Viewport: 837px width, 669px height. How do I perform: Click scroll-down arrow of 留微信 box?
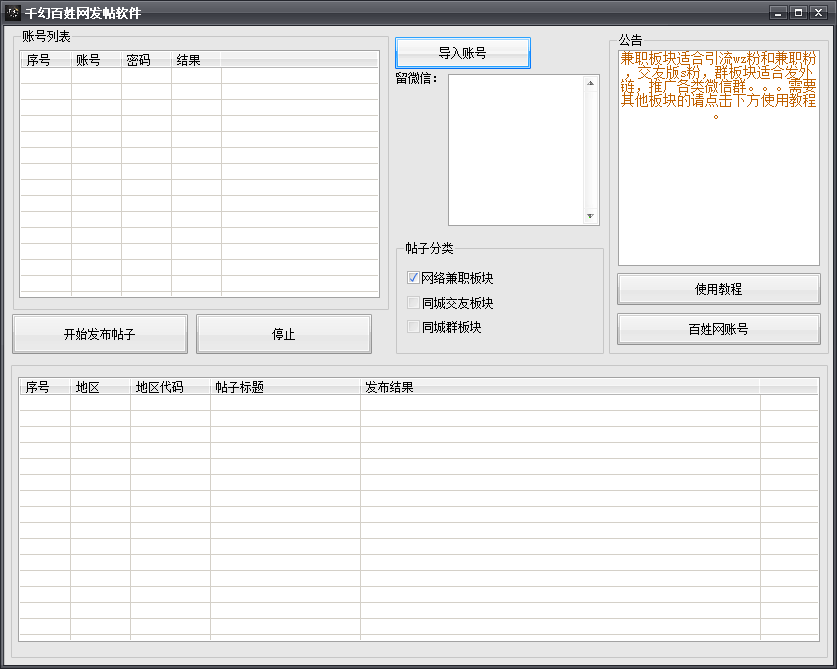tap(590, 217)
